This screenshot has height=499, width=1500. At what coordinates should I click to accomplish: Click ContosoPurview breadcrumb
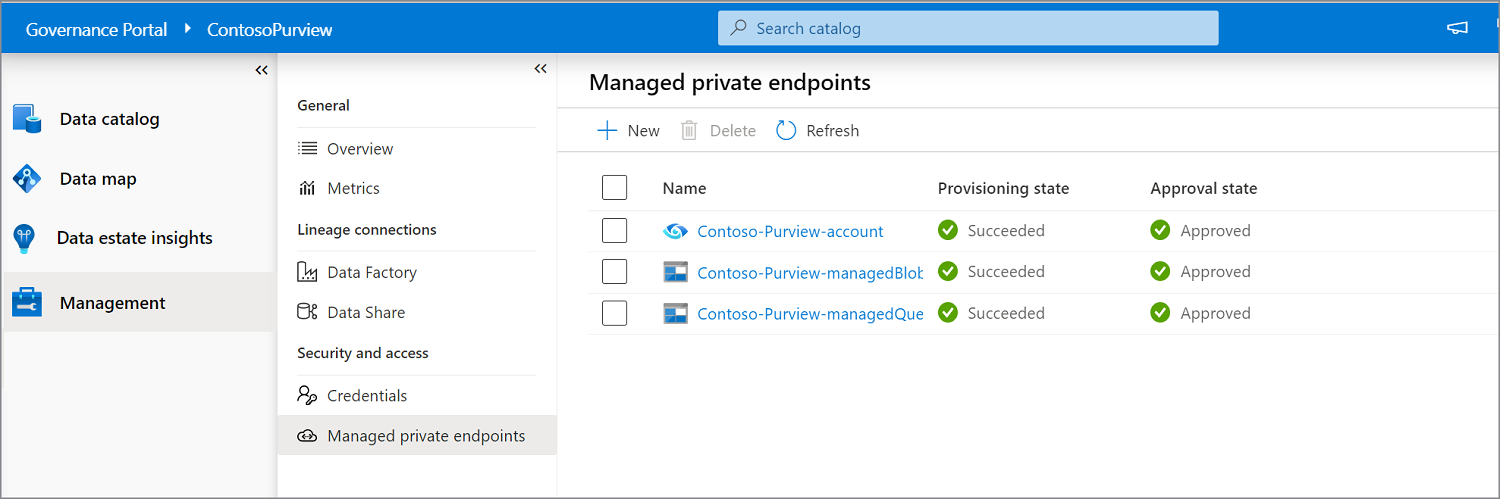pos(270,29)
